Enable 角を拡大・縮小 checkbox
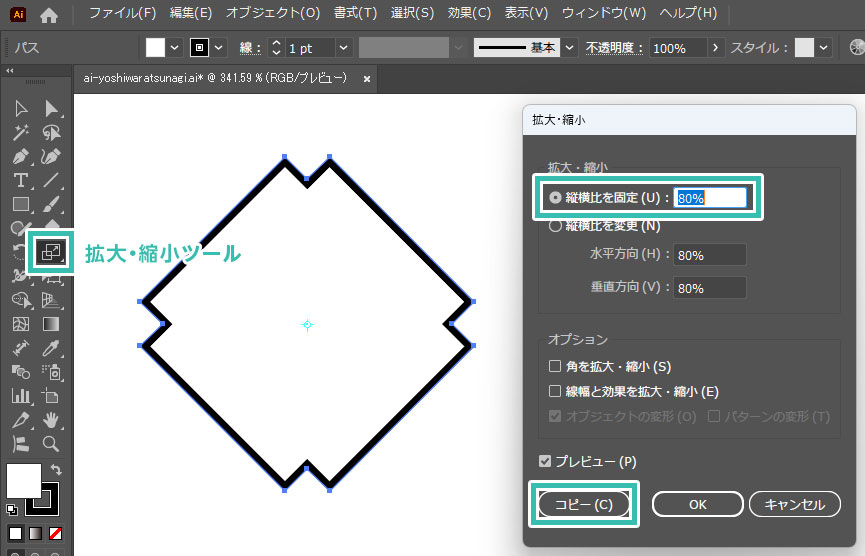The width and height of the screenshot is (865, 556). click(556, 367)
